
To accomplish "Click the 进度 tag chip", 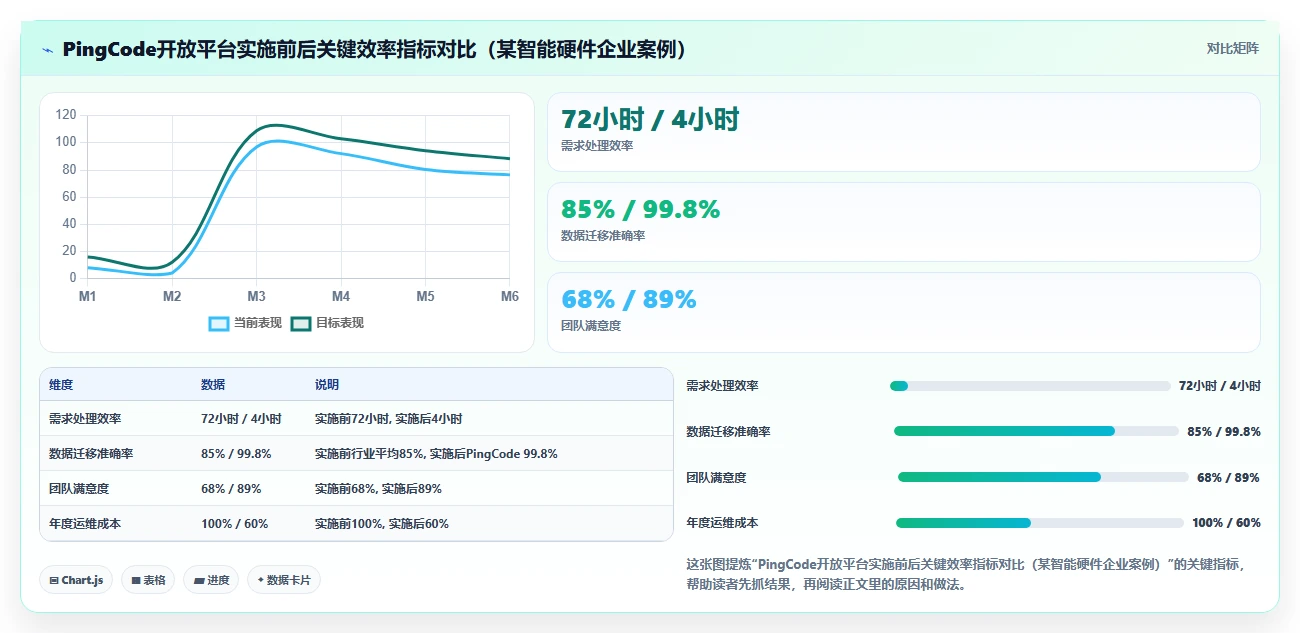I will point(211,580).
